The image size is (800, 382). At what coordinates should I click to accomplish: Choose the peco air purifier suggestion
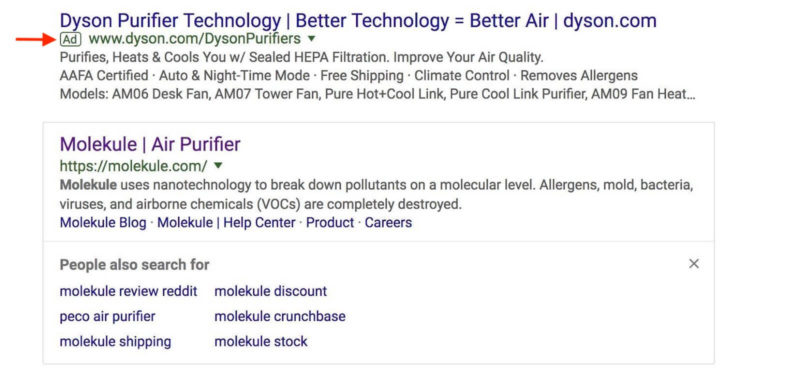click(x=108, y=317)
